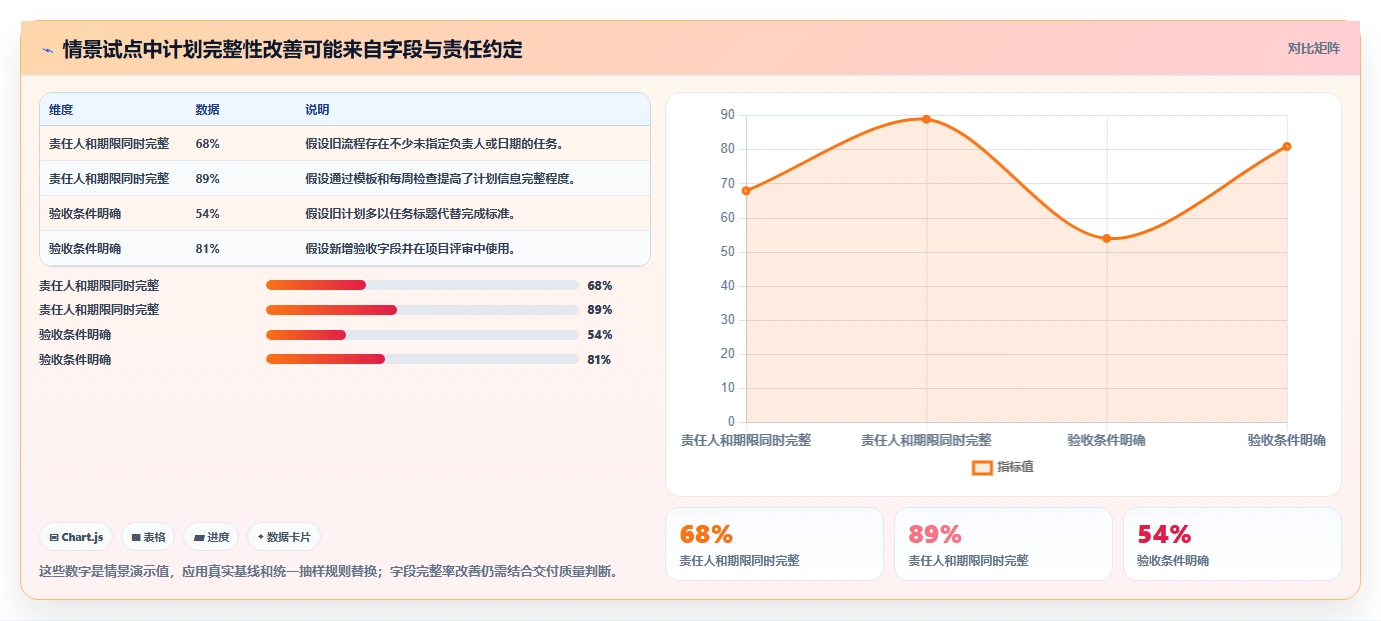Select description 假设通过模板和每周检查提高了计划信息完整程度
This screenshot has width=1381, height=621.
(x=440, y=179)
